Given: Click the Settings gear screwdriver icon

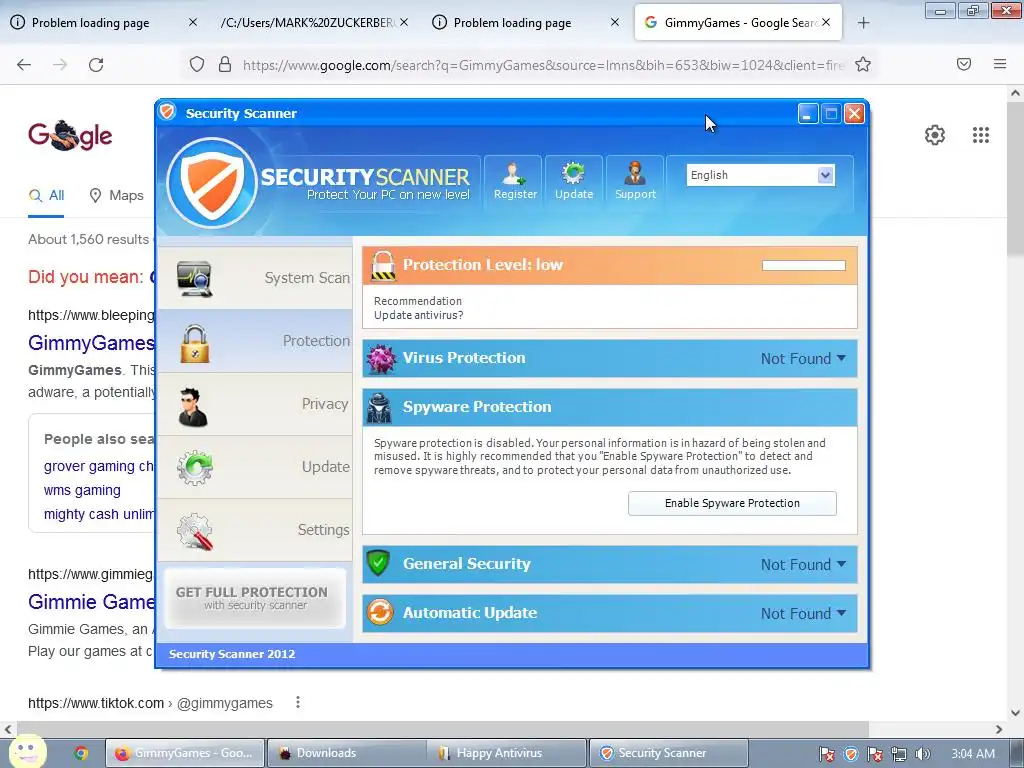Looking at the screenshot, I should pyautogui.click(x=195, y=531).
